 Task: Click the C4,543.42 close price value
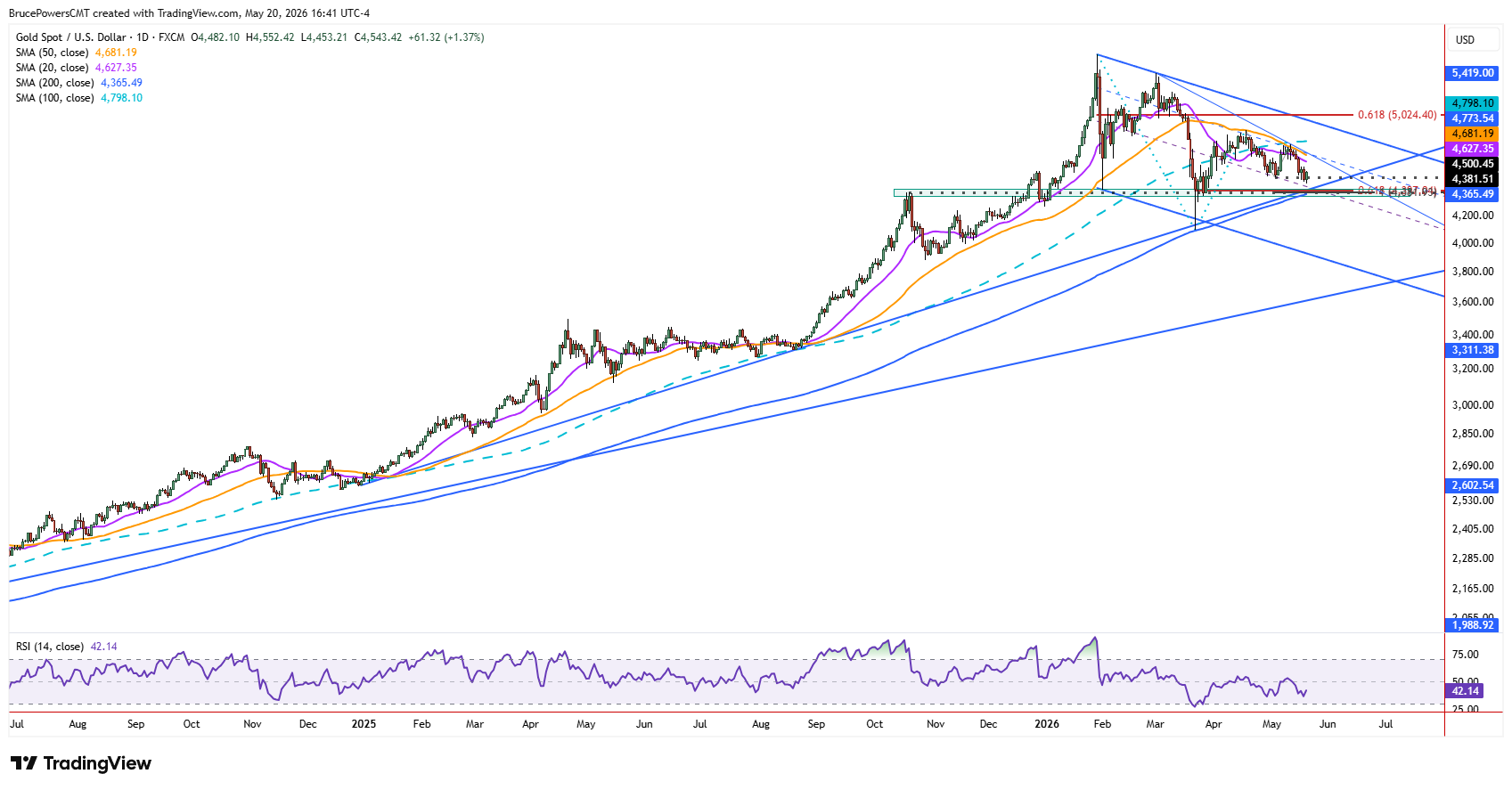[379, 37]
